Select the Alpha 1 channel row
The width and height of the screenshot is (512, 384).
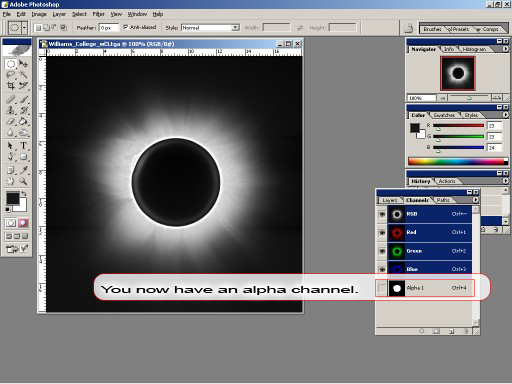(430, 288)
